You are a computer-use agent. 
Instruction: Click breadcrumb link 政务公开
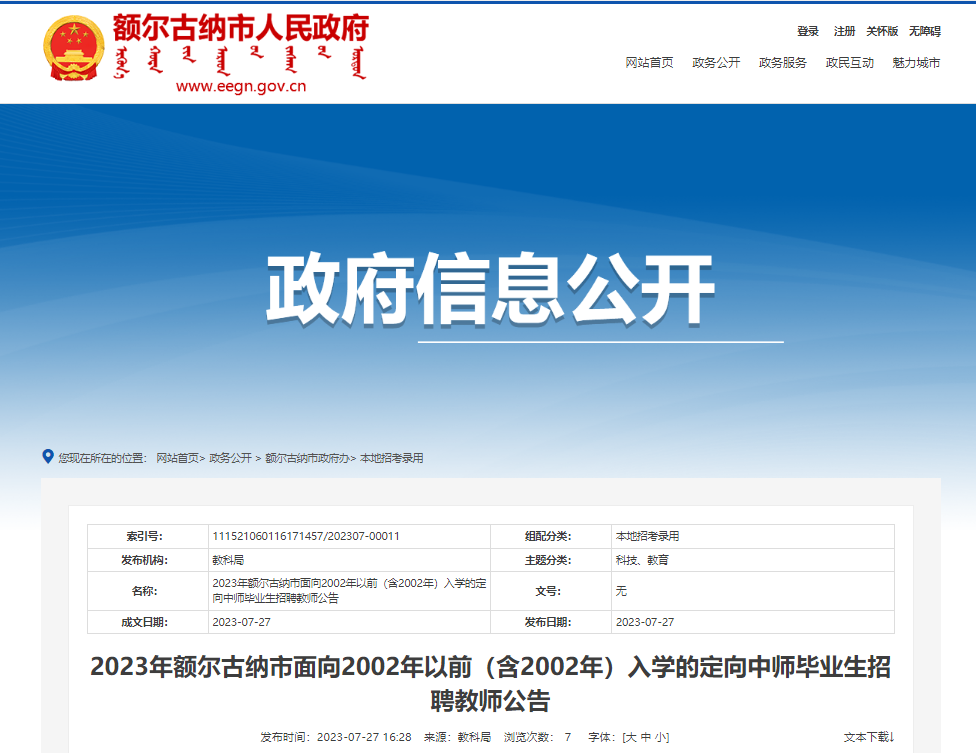[x=230, y=458]
